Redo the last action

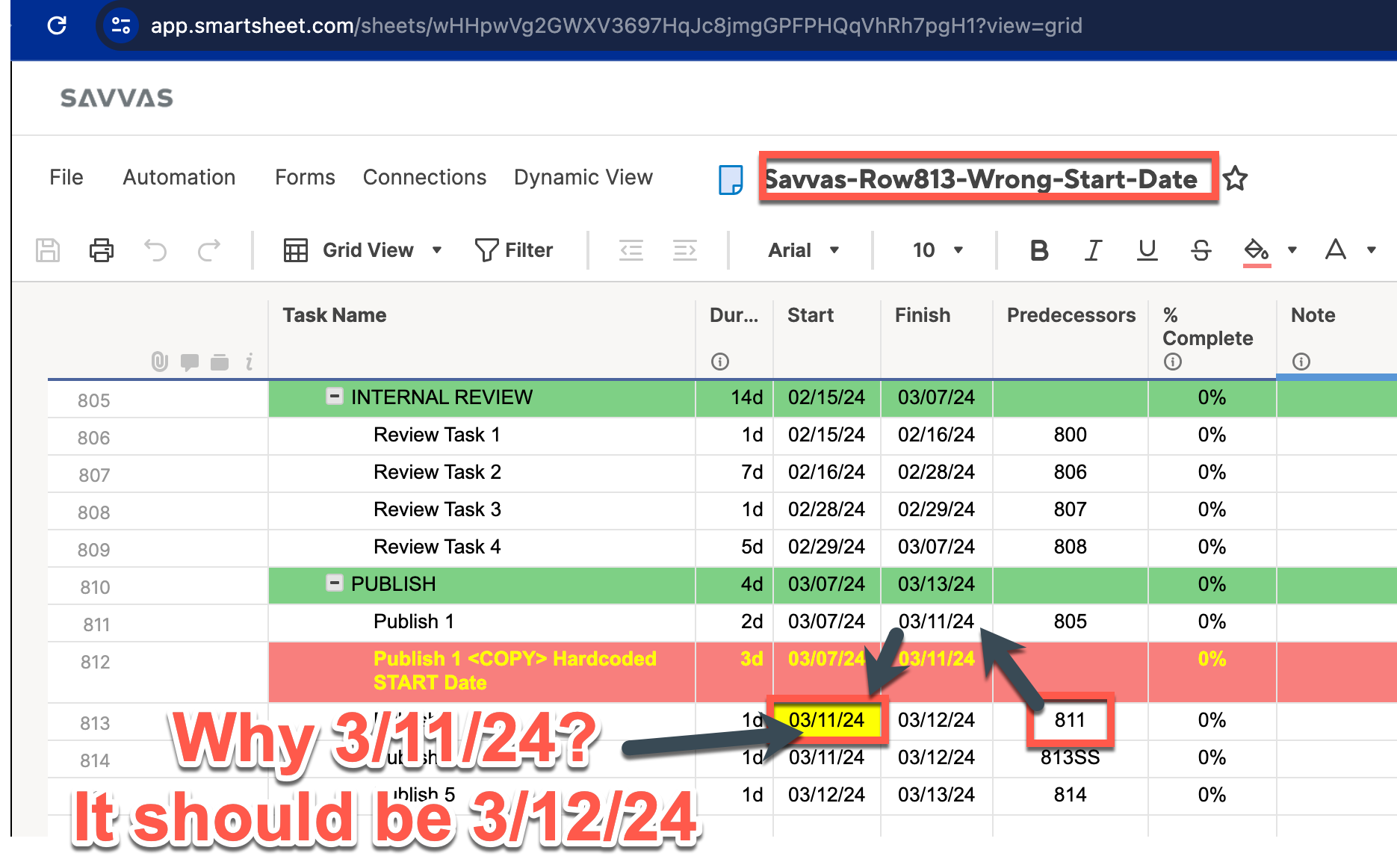pyautogui.click(x=209, y=250)
